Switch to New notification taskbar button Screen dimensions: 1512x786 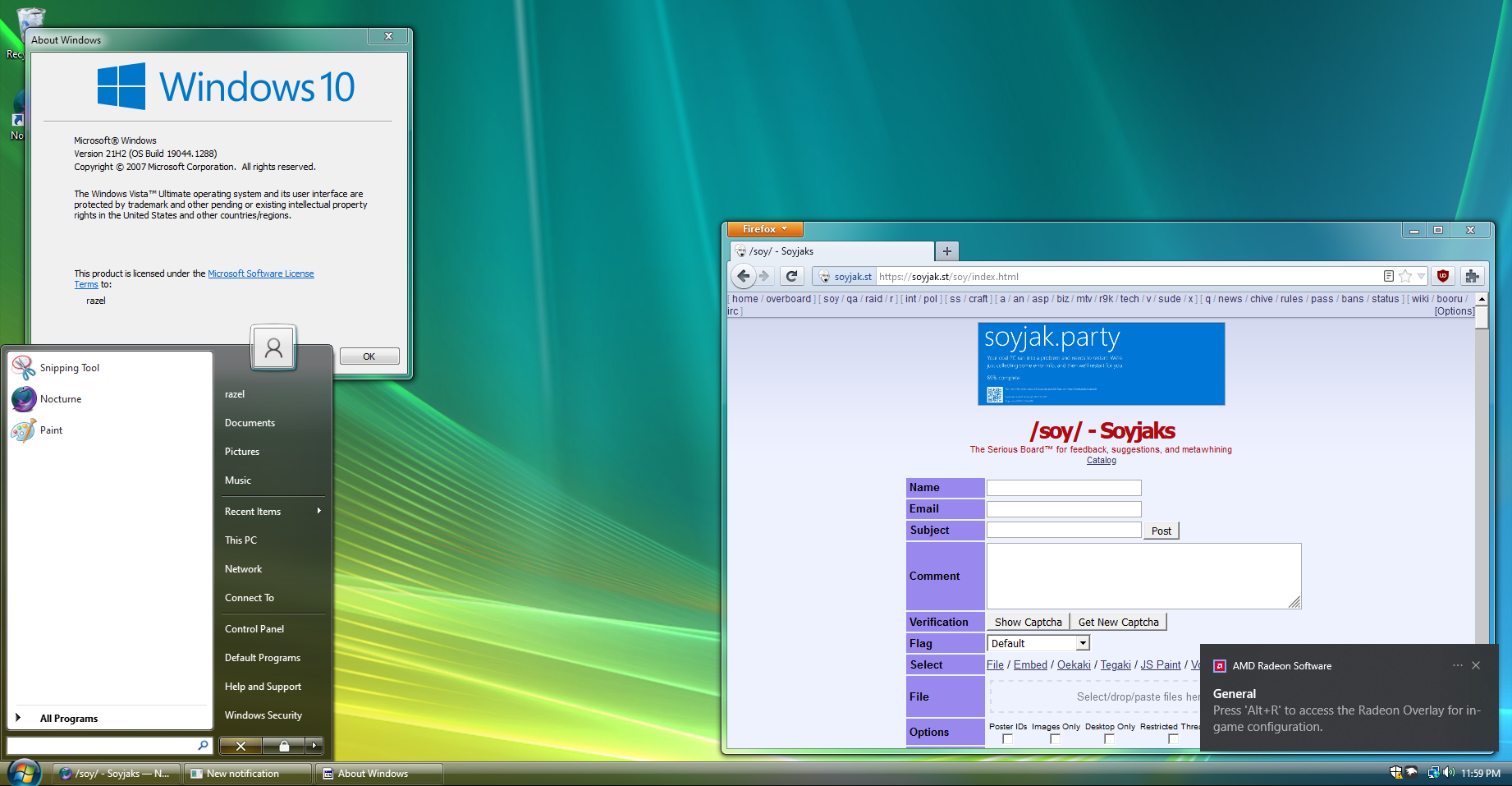click(249, 774)
